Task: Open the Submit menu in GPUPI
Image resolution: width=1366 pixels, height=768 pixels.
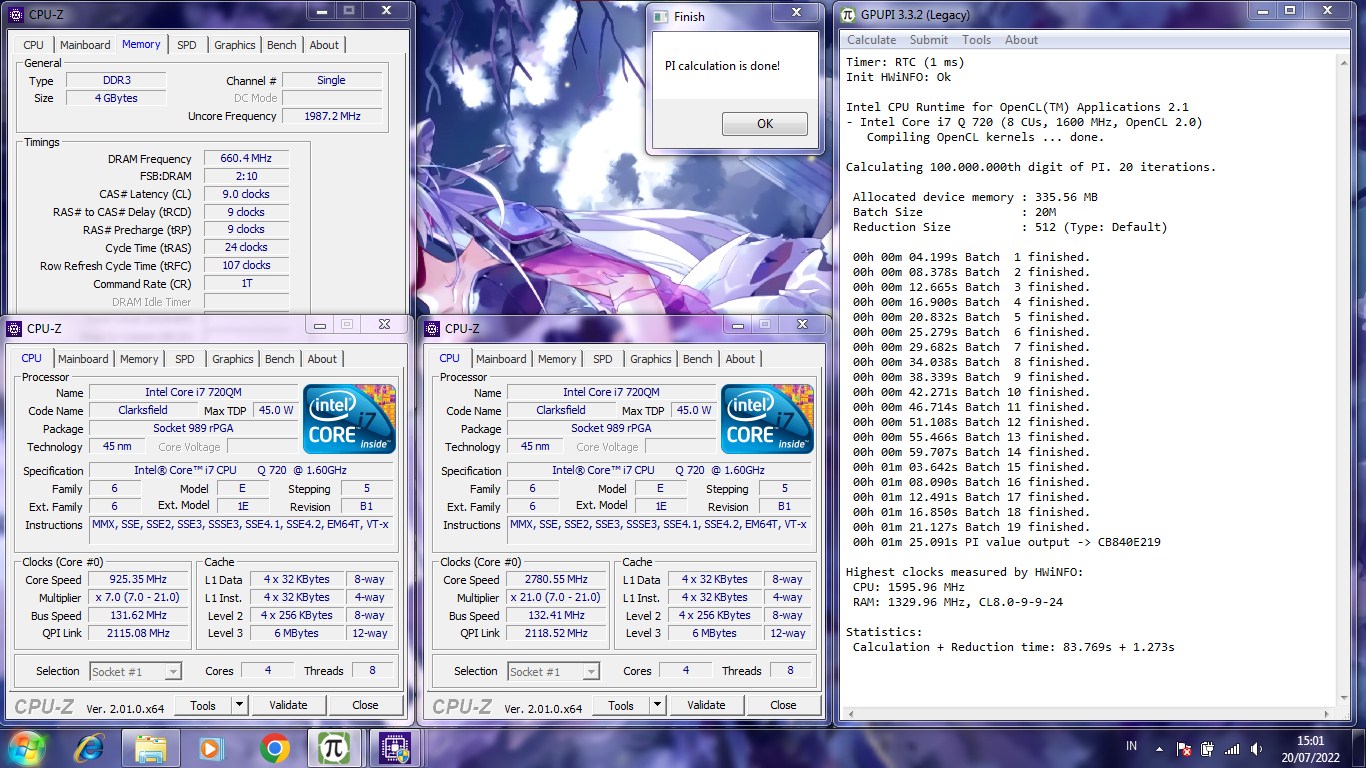Action: 929,40
